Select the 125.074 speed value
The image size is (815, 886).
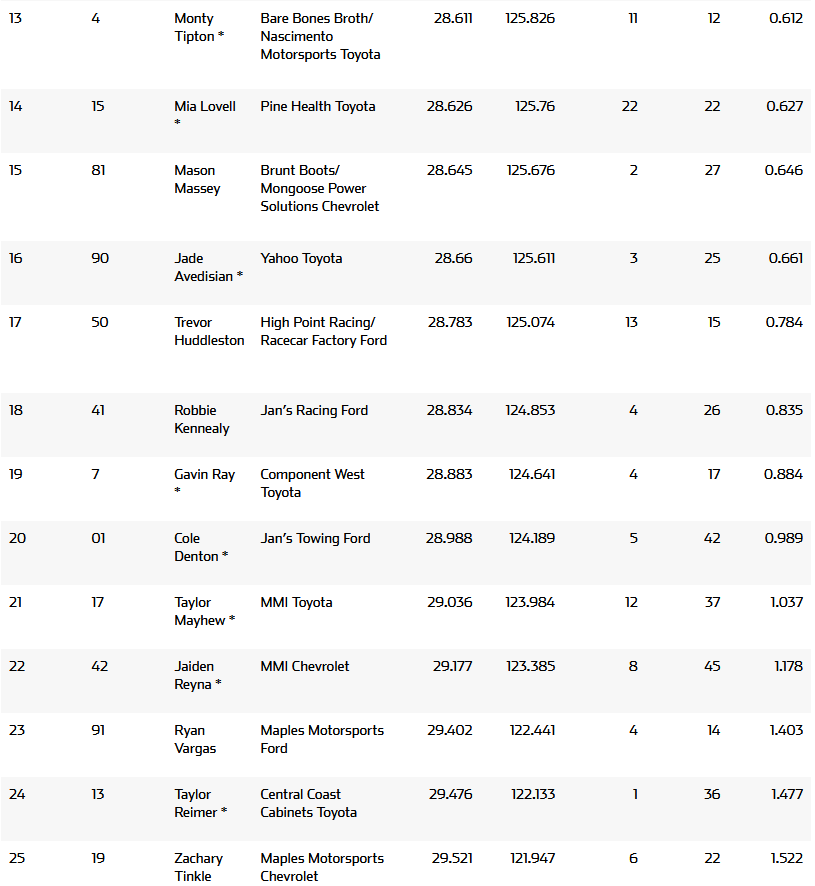tap(530, 322)
